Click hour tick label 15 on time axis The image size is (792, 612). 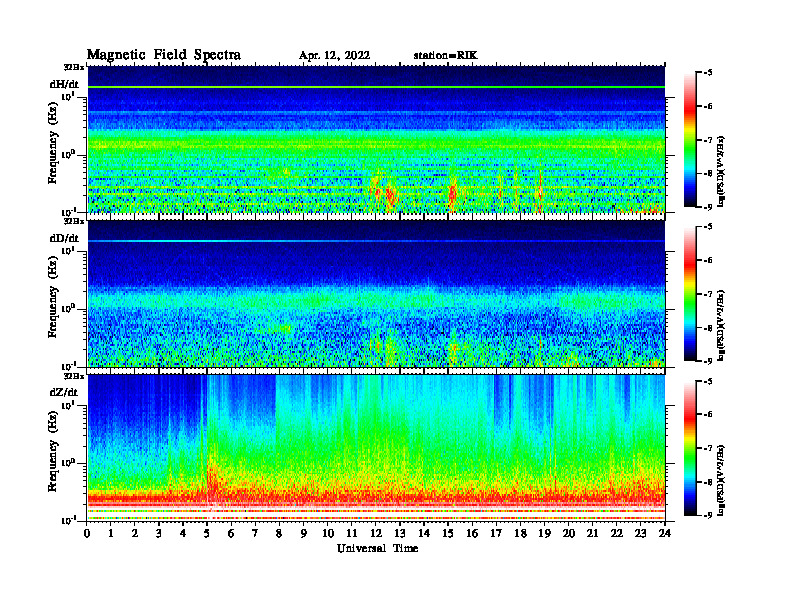448,533
